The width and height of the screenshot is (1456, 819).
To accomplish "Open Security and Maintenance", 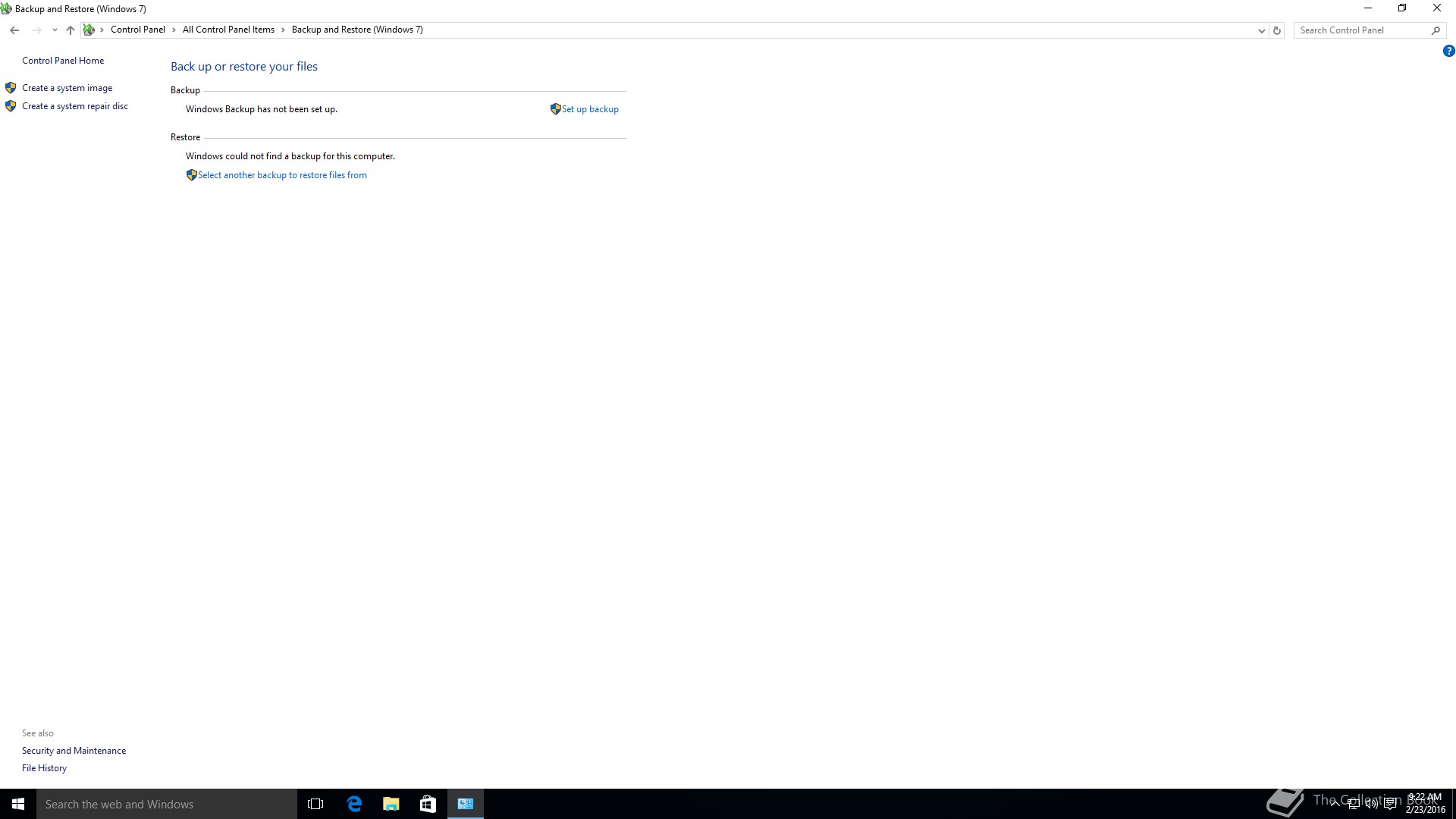I will click(74, 751).
